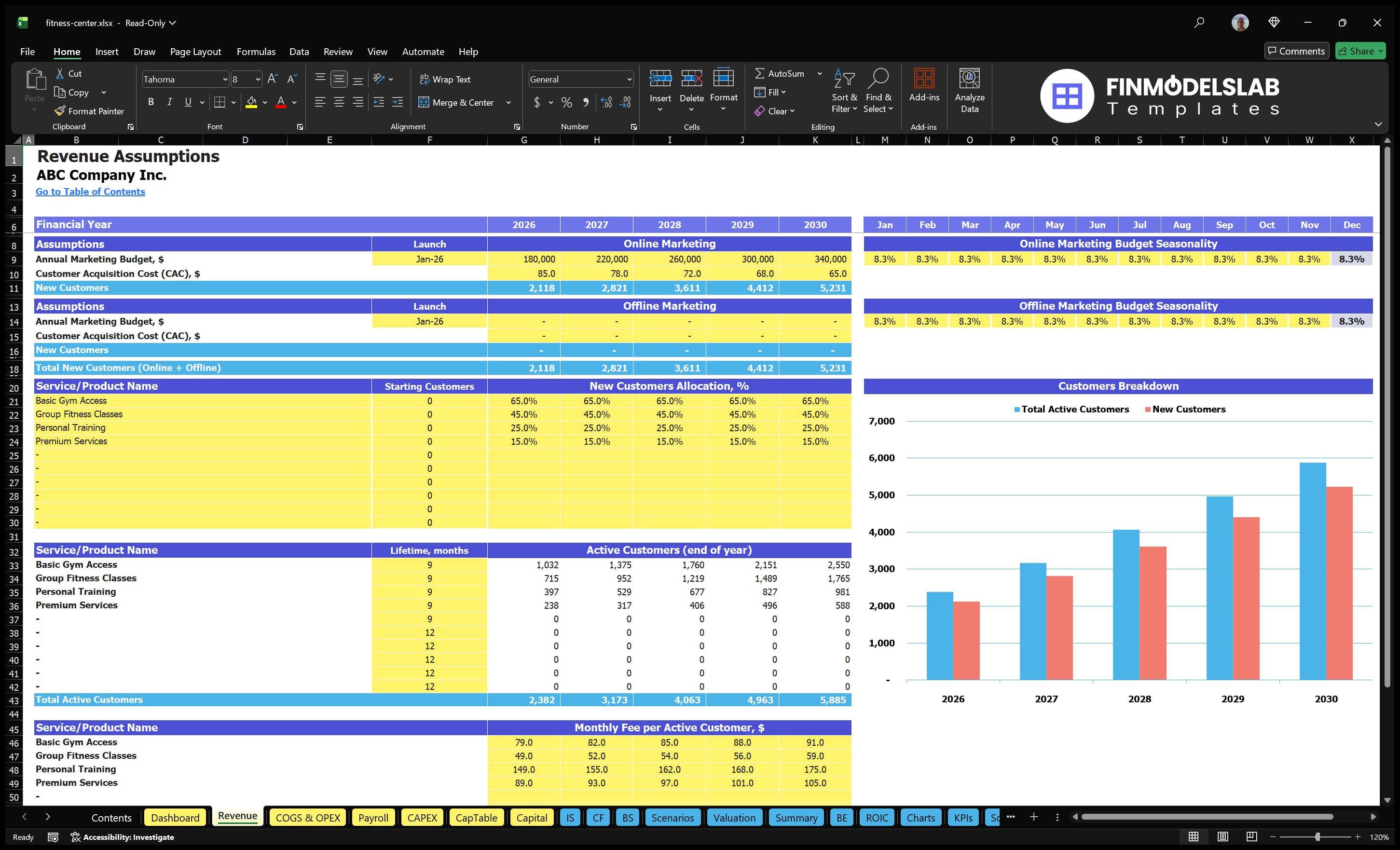Open the Dashboard sheet tab

[175, 818]
